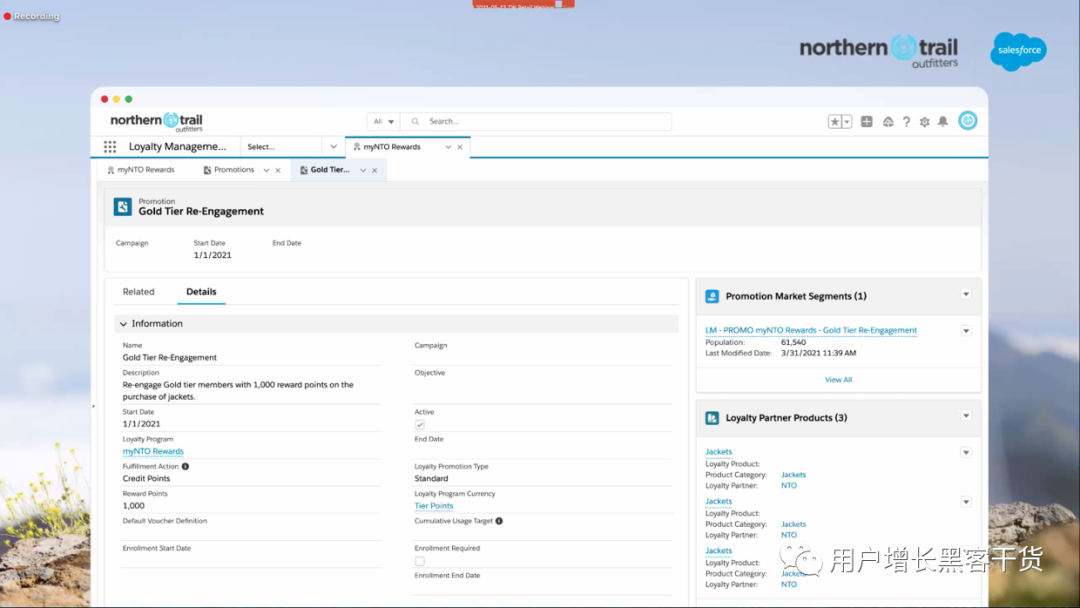
Task: Click View All under Promotion Market Segments
Action: pyautogui.click(x=838, y=379)
